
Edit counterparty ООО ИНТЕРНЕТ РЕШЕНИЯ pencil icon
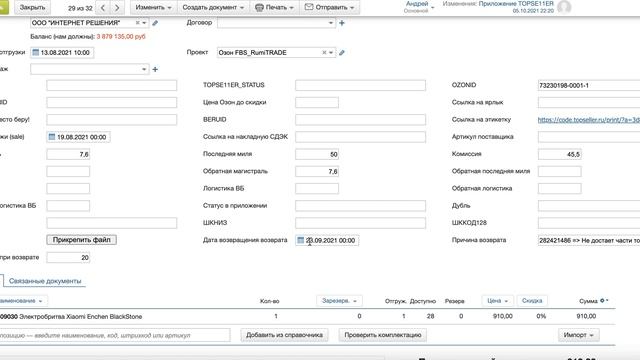tap(155, 23)
